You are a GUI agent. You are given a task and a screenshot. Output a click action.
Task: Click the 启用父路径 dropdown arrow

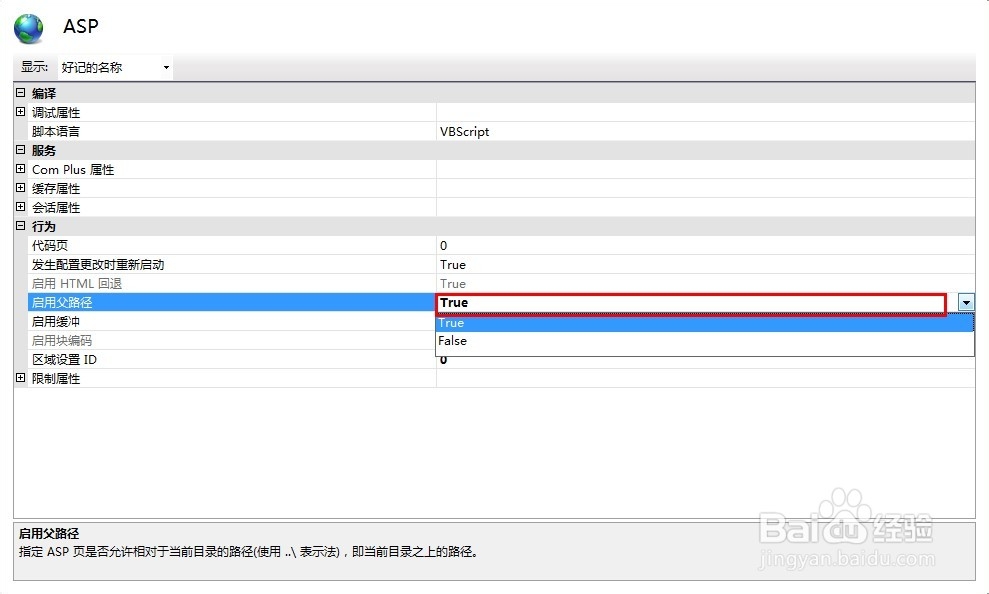[966, 303]
